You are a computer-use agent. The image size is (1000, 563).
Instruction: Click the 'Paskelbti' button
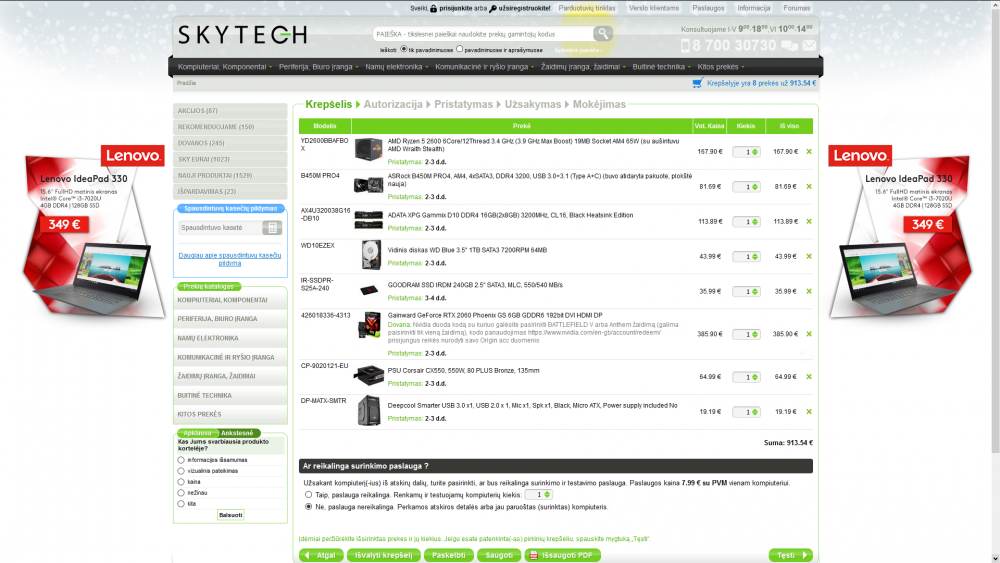(x=448, y=555)
